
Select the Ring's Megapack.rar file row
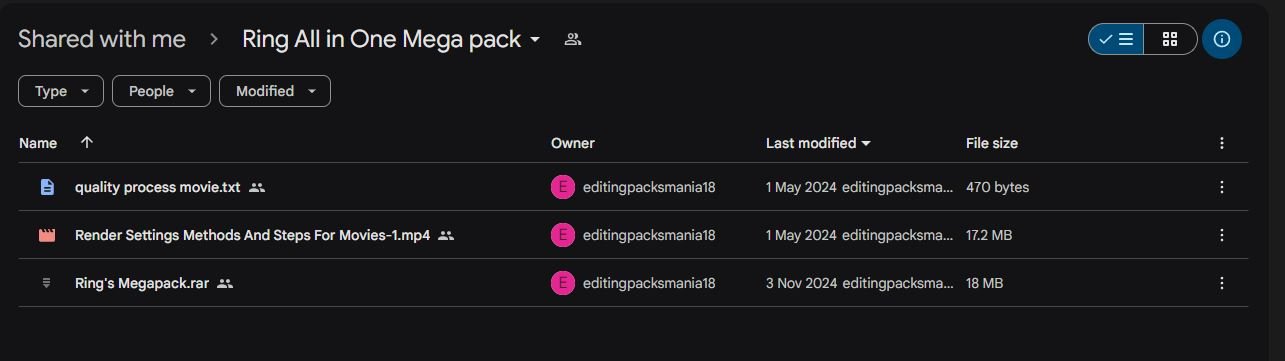point(633,283)
